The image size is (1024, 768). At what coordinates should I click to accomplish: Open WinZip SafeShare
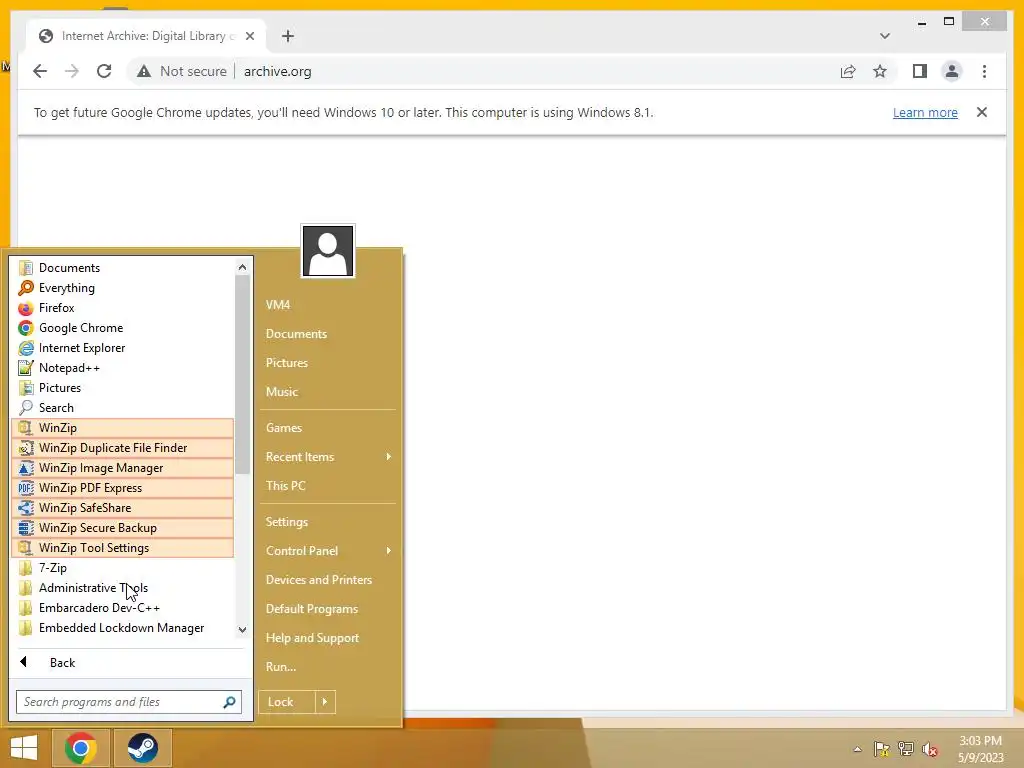coord(123,507)
